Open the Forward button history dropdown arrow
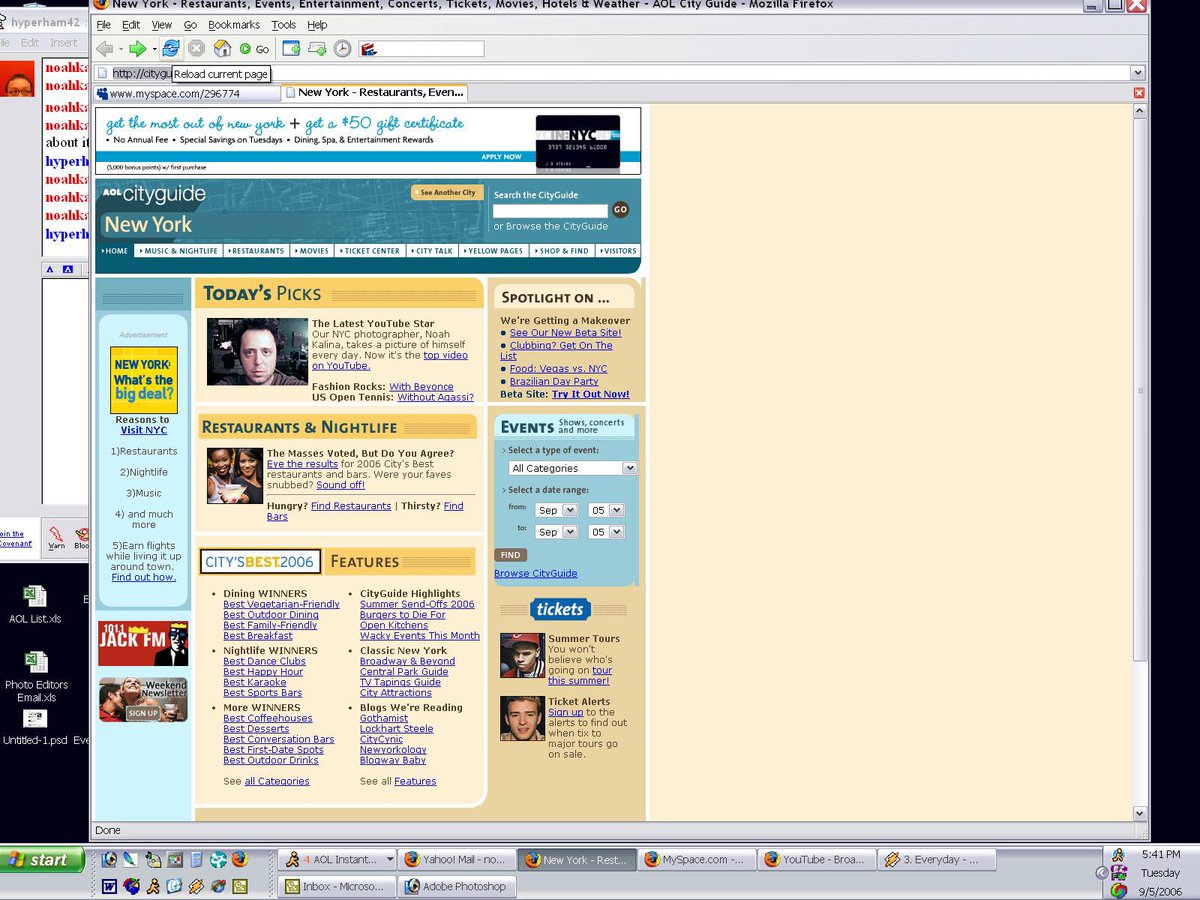Viewport: 1200px width, 900px height. [x=154, y=49]
